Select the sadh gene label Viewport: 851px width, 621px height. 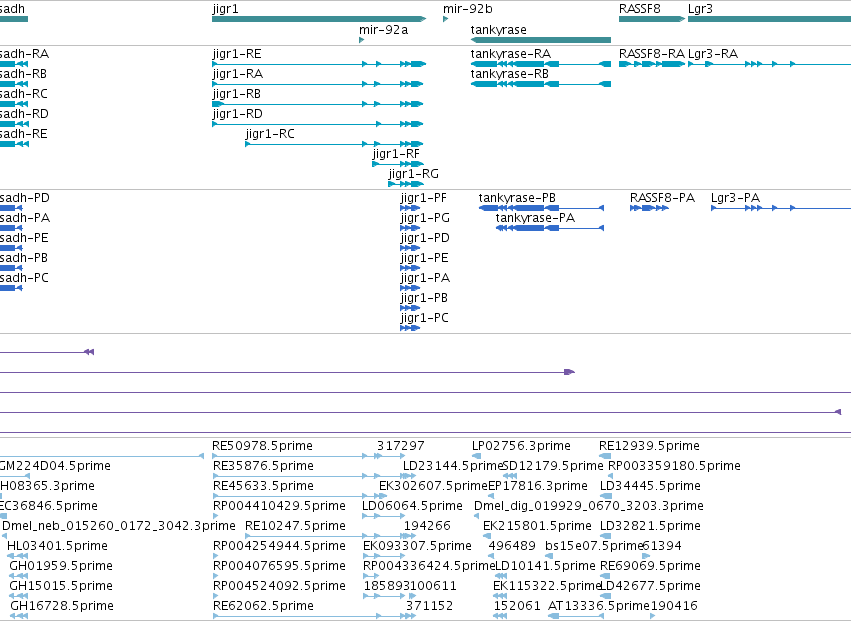point(12,9)
